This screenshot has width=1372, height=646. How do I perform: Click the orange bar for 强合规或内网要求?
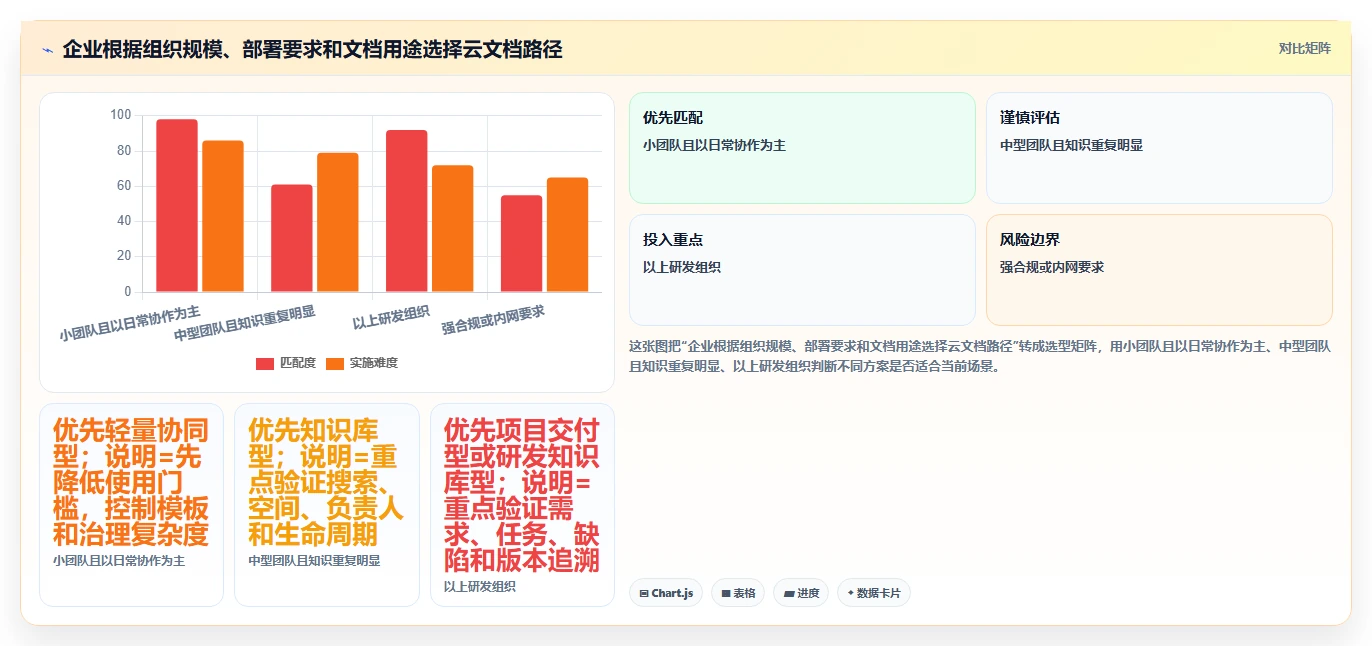(568, 235)
